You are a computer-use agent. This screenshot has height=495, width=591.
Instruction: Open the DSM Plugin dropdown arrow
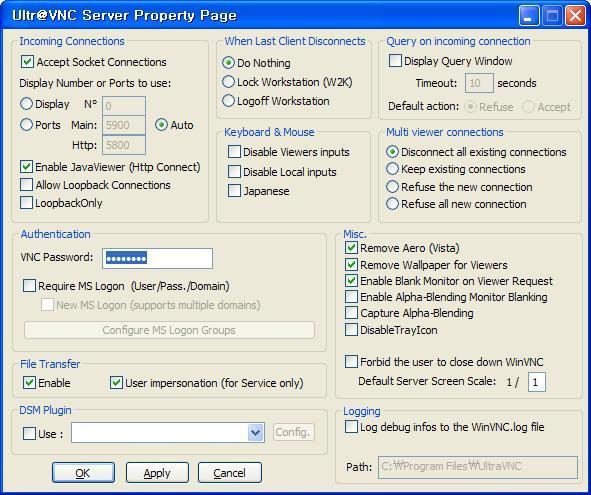[256, 432]
